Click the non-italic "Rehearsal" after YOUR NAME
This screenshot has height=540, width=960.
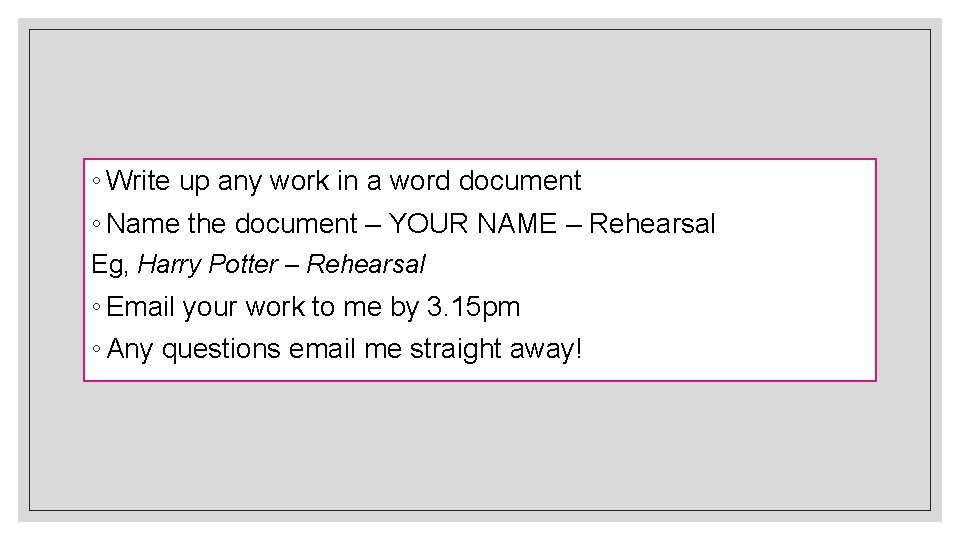click(652, 223)
